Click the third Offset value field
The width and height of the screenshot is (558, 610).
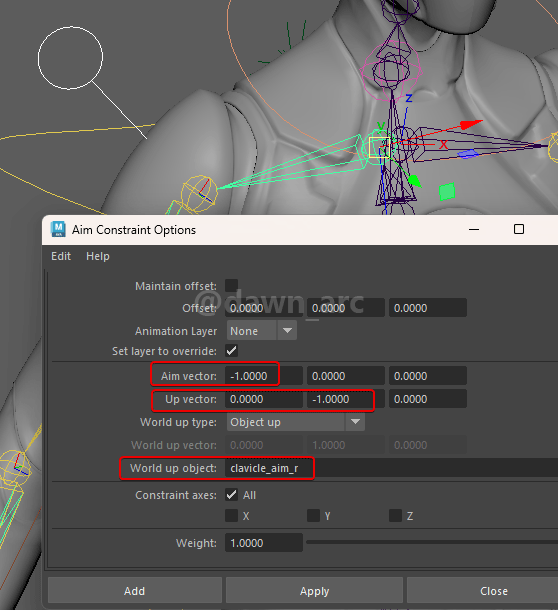point(428,308)
